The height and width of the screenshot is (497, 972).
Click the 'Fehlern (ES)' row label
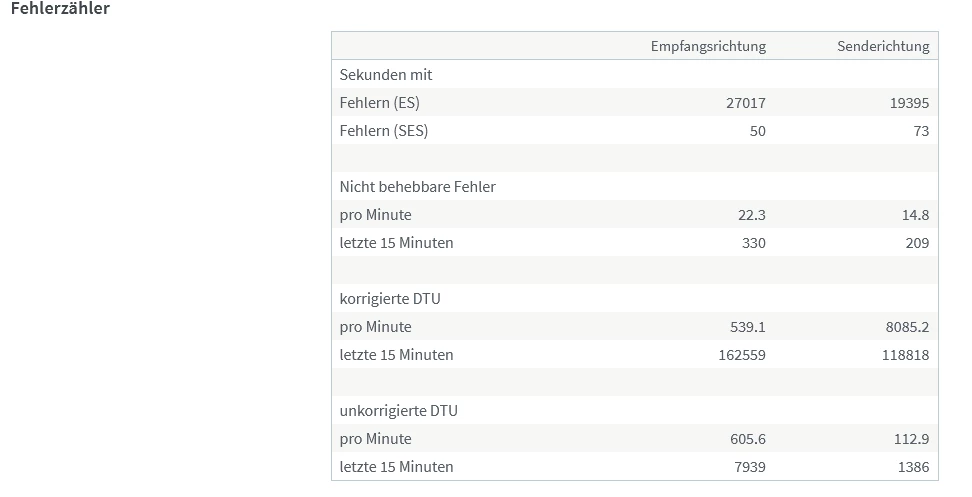coord(380,103)
